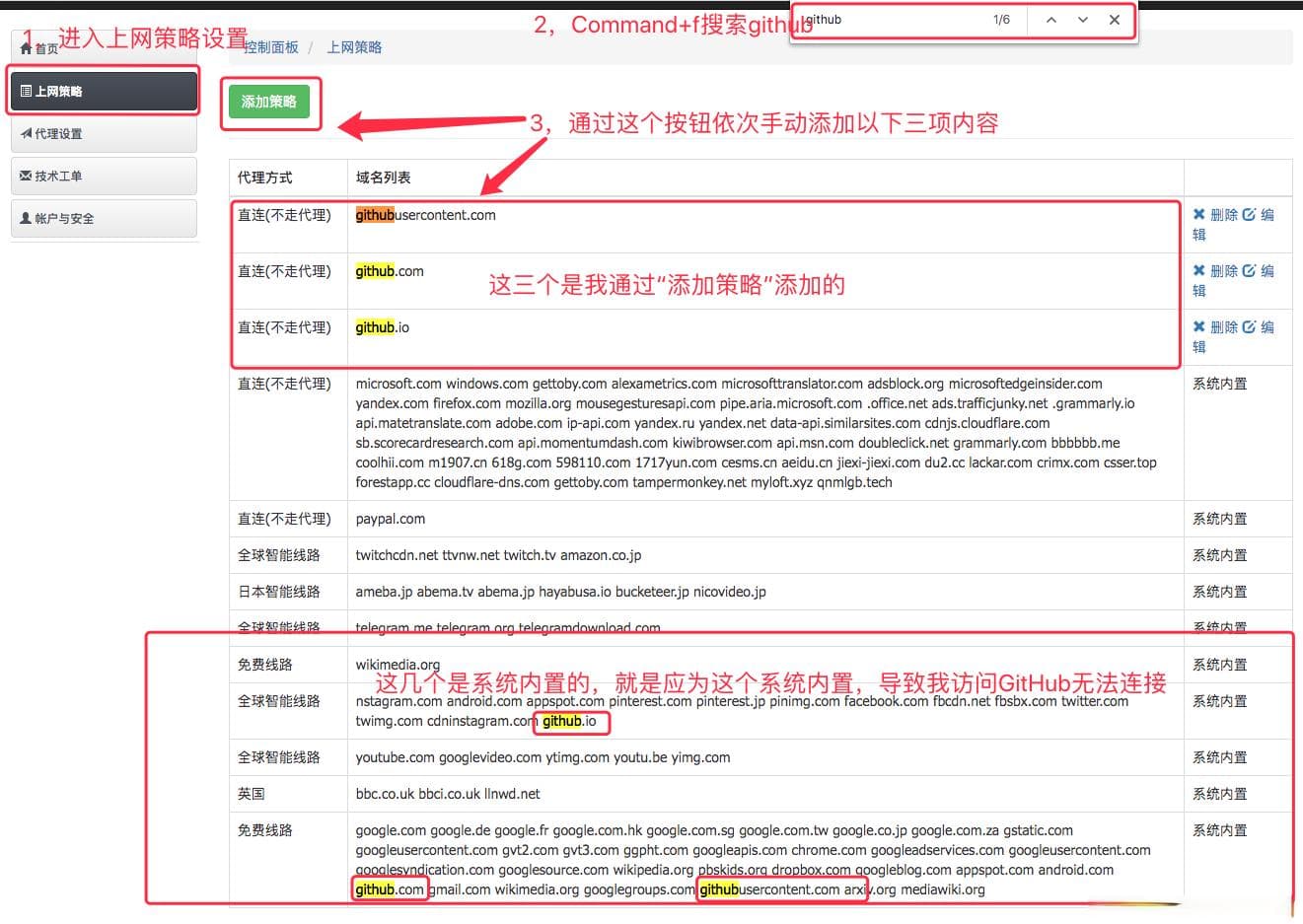The height and width of the screenshot is (924, 1303).
Task: Delete the githubusercontent.com policy row
Action: tap(1214, 215)
